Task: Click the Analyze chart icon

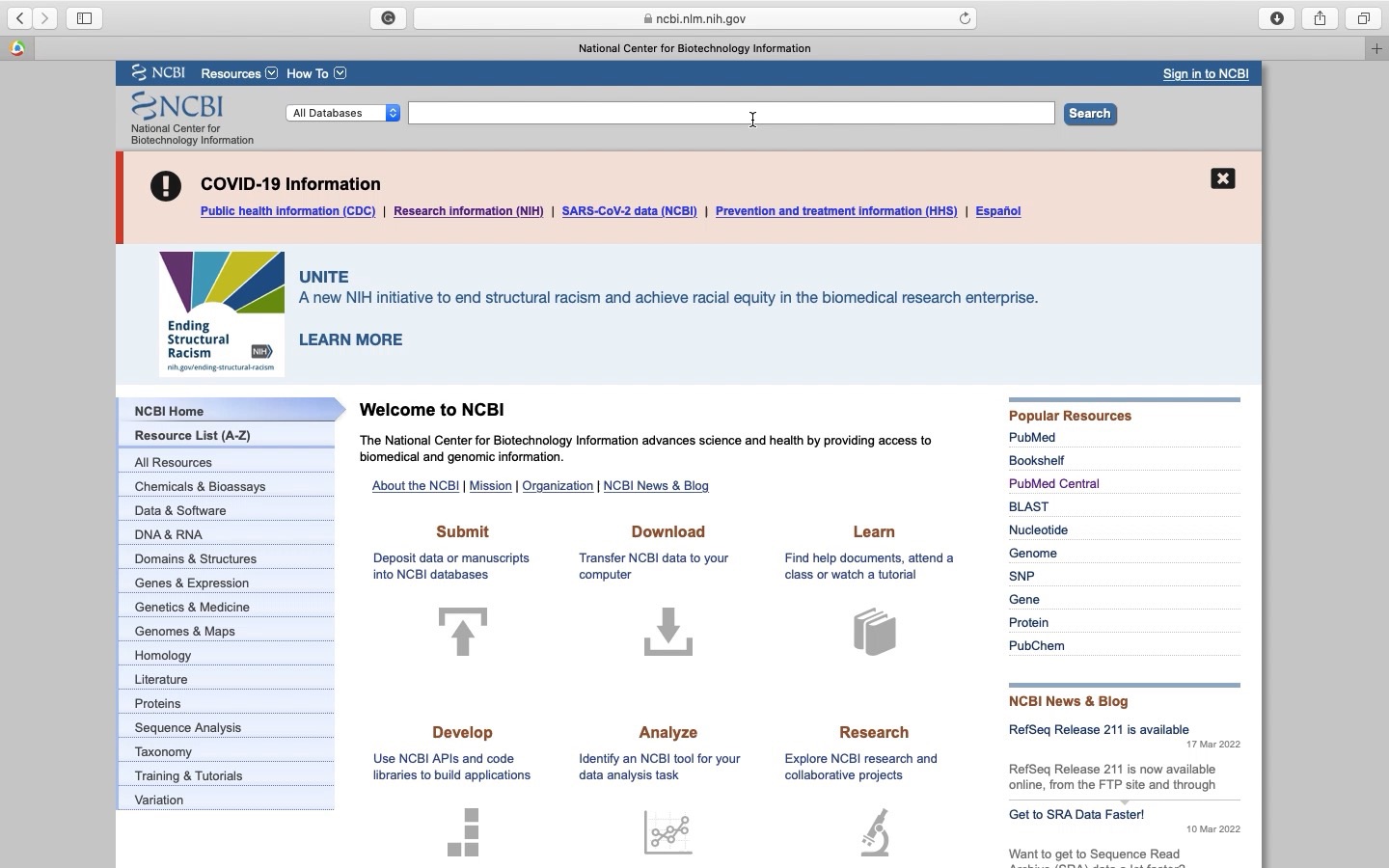Action: (x=667, y=832)
